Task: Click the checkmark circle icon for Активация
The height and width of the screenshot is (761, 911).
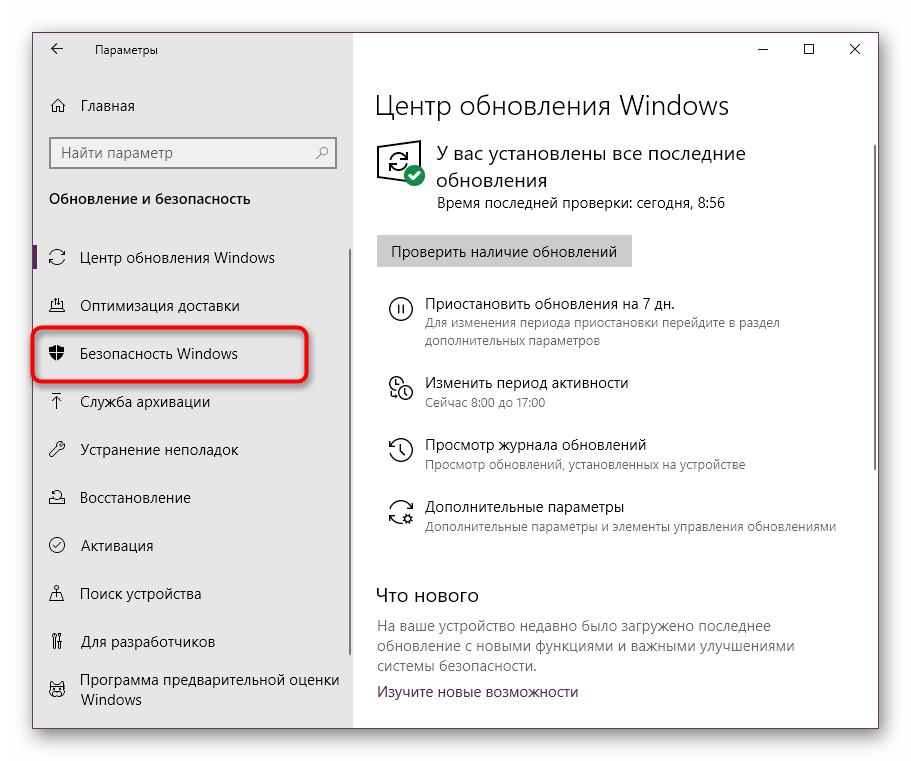Action: click(57, 545)
